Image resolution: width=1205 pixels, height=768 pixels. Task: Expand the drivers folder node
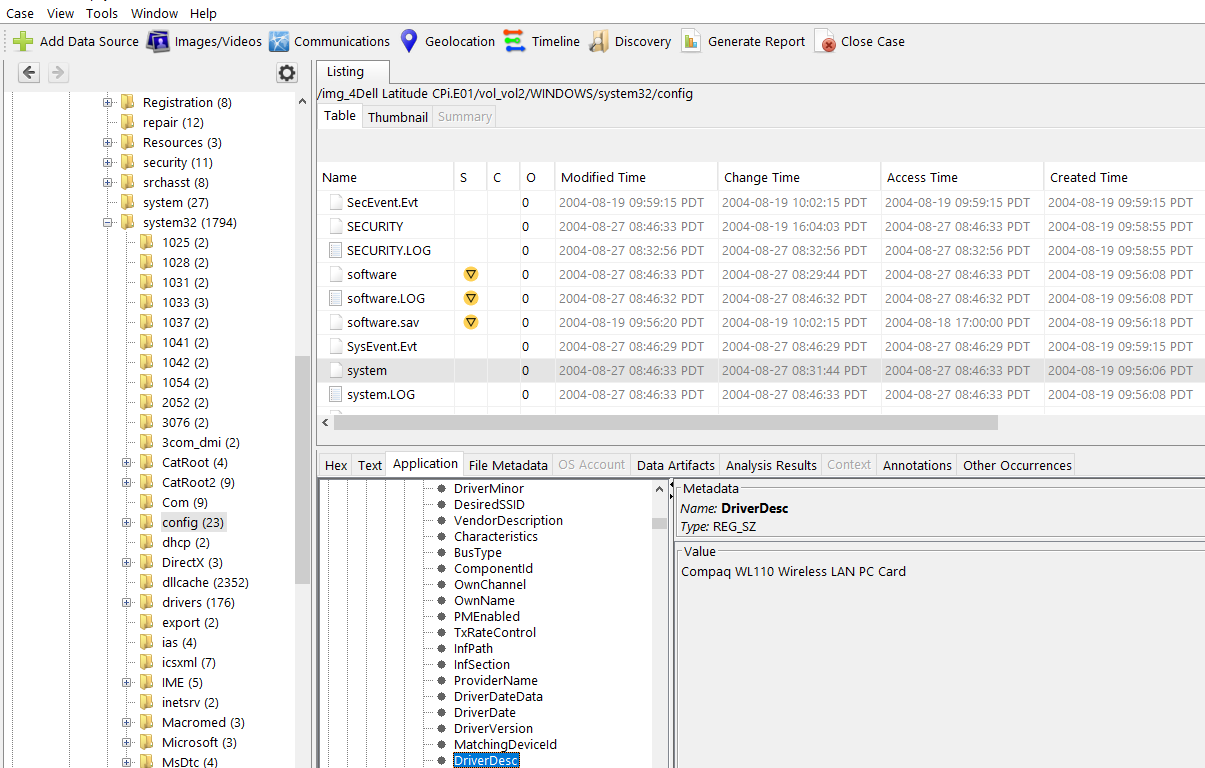[x=127, y=603]
